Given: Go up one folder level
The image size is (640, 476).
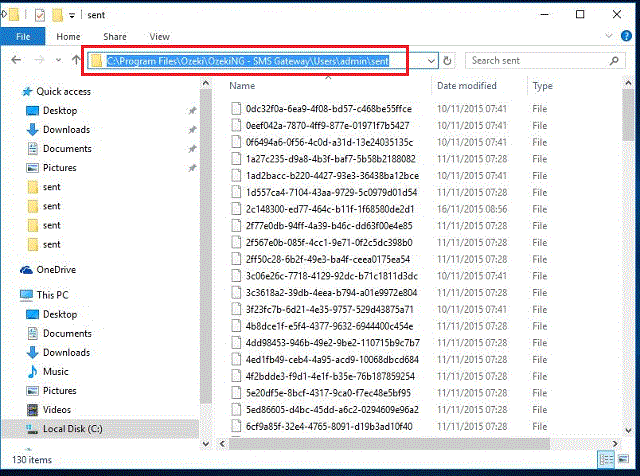Looking at the screenshot, I should 76,60.
